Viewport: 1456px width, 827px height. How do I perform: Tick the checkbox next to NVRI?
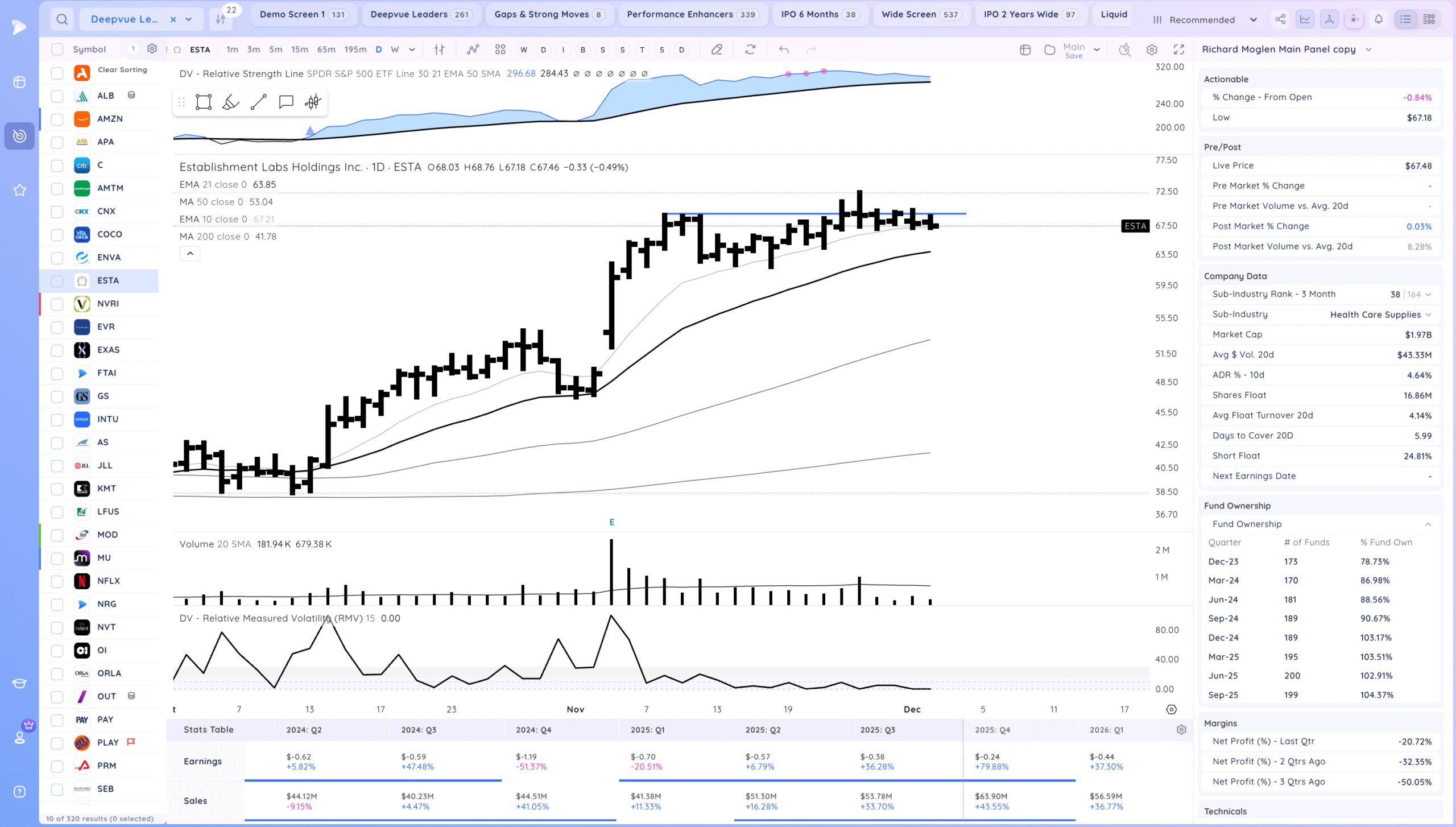point(57,304)
